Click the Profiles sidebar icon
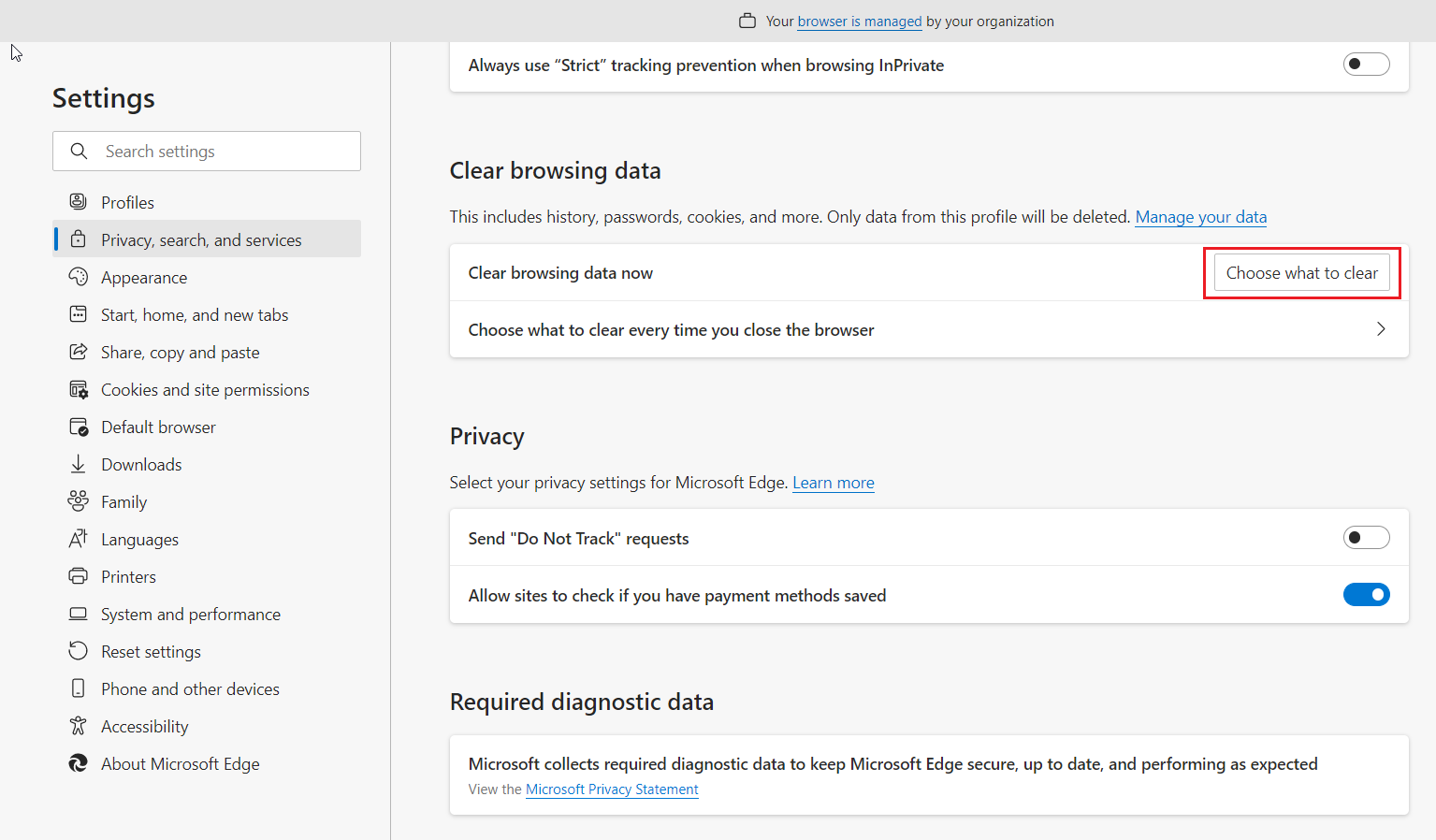Screen dimensions: 1436x840 [x=79, y=201]
